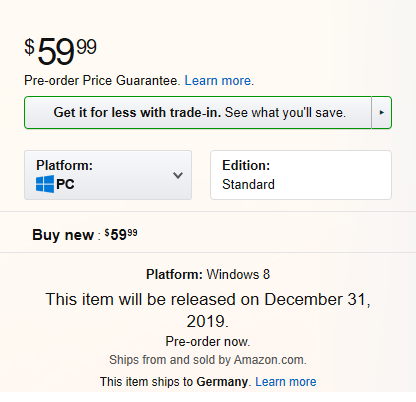416x402 pixels.
Task: Click the Platform: Windows 8 line
Action: (208, 274)
